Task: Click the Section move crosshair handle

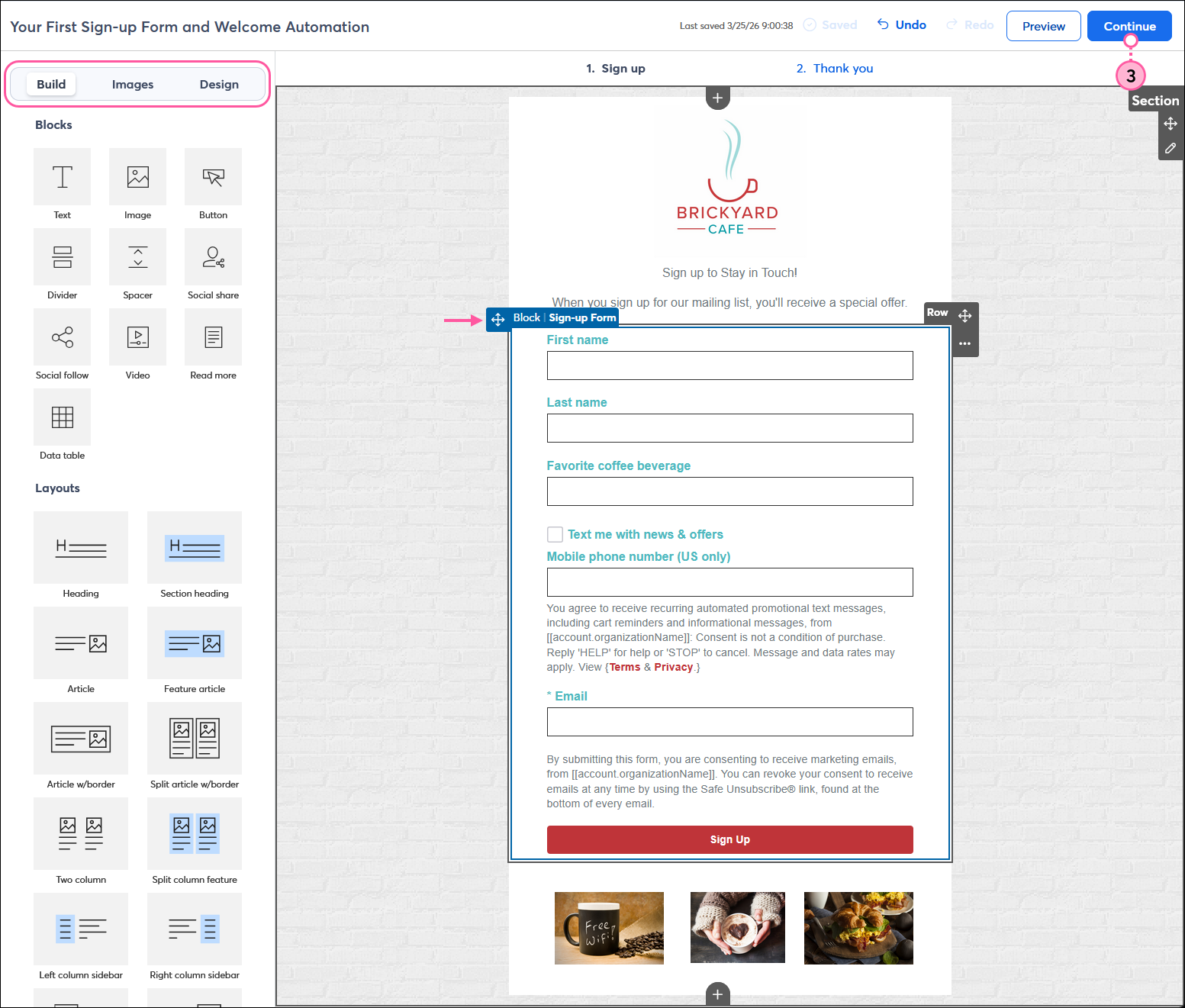Action: [x=1171, y=123]
